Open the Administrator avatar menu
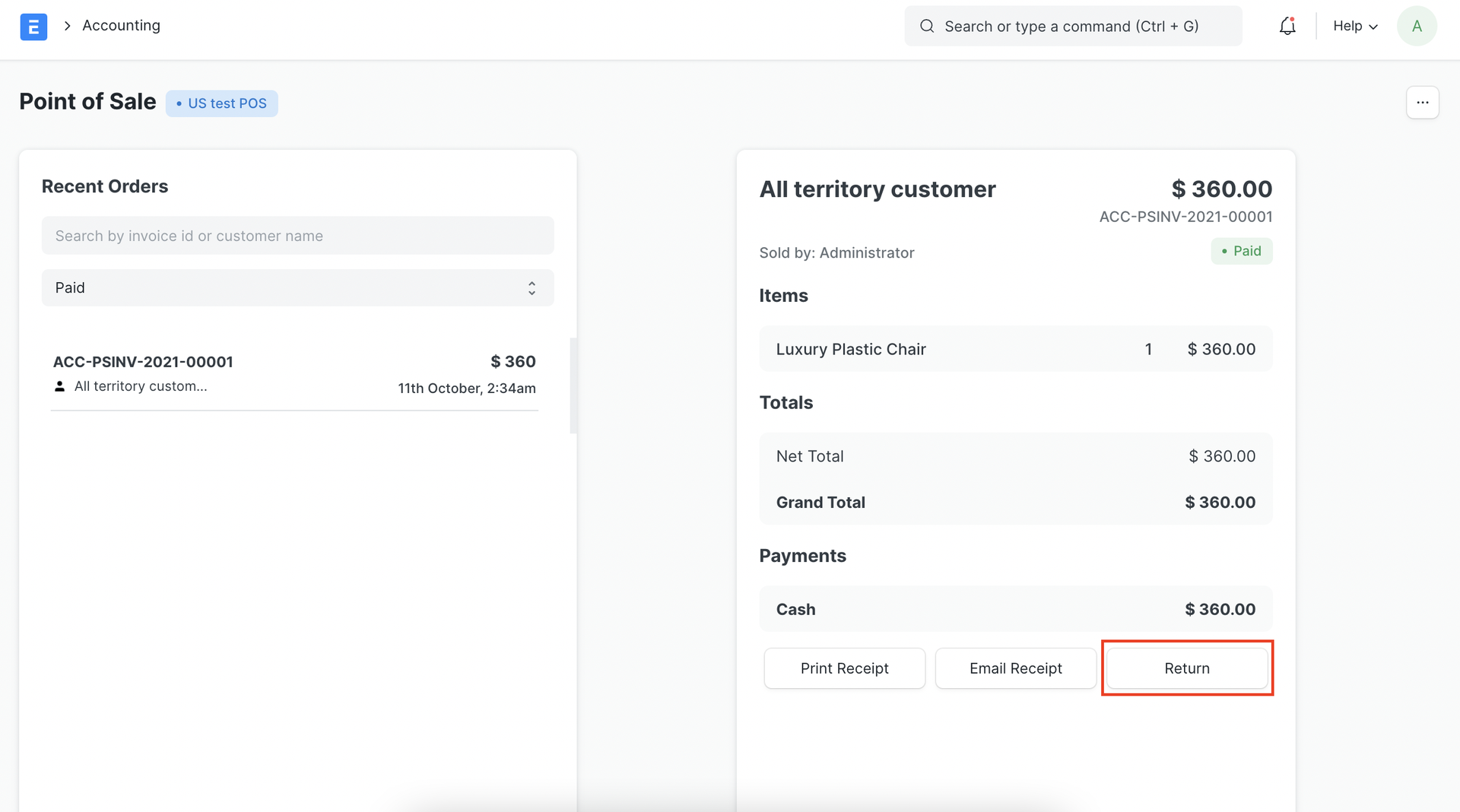The width and height of the screenshot is (1460, 812). pyautogui.click(x=1416, y=27)
